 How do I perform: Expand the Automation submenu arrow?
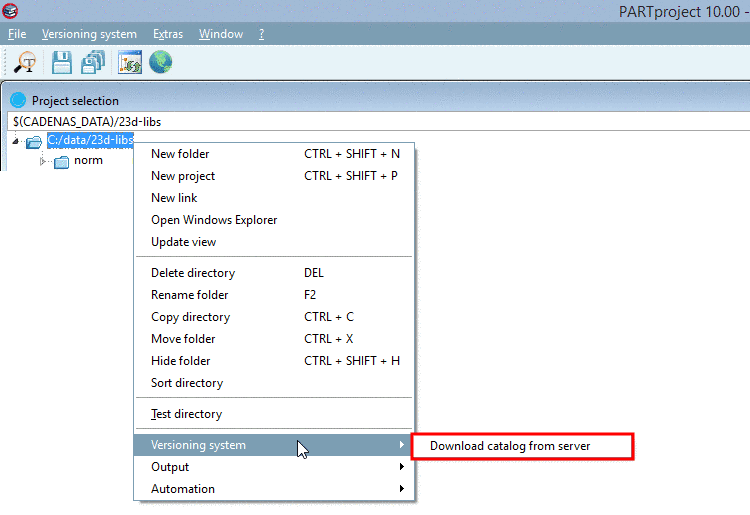(401, 489)
